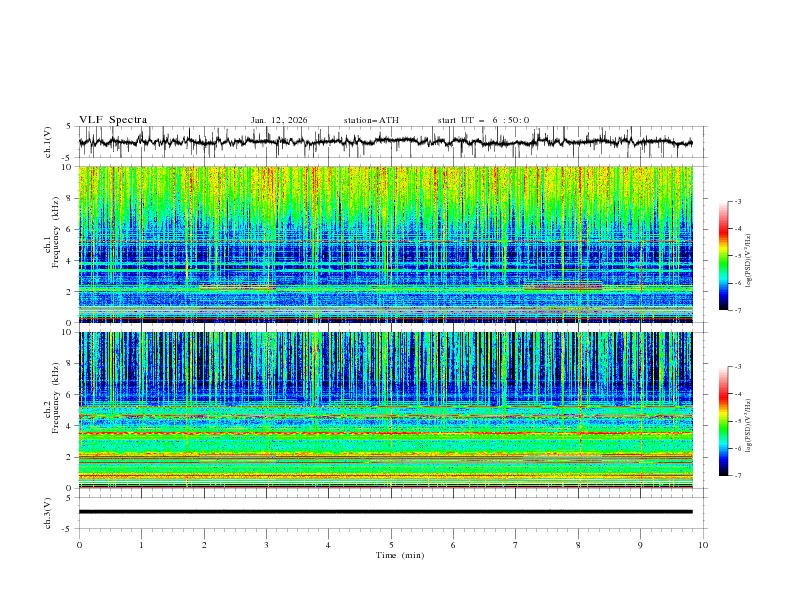The image size is (792, 612).
Task: Click time axis tick label "2"
Action: pyautogui.click(x=204, y=545)
